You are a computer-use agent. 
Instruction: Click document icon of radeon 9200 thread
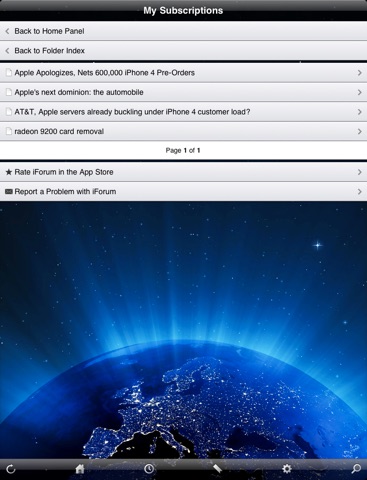pos(9,131)
